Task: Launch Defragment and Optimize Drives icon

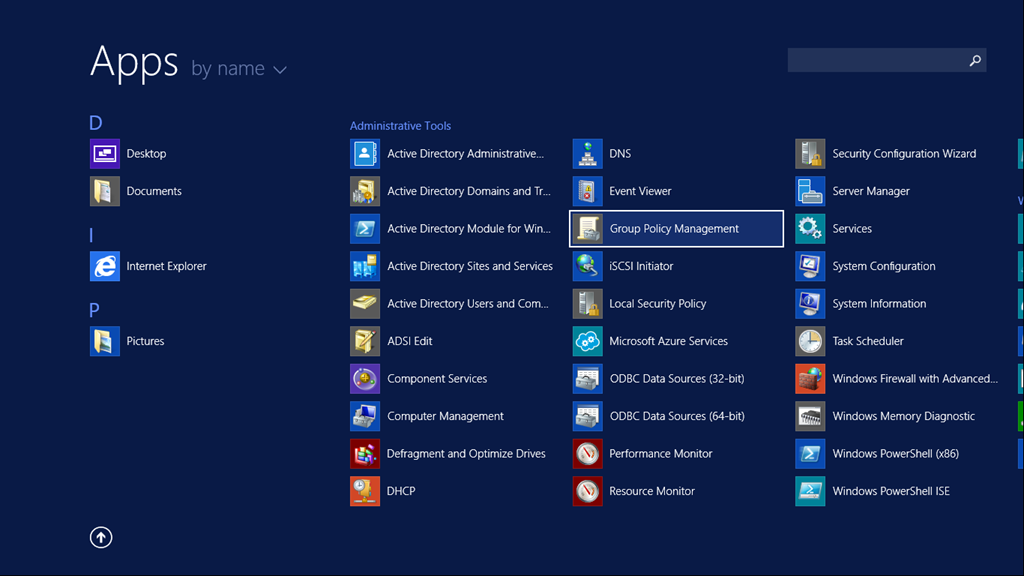Action: pos(364,454)
